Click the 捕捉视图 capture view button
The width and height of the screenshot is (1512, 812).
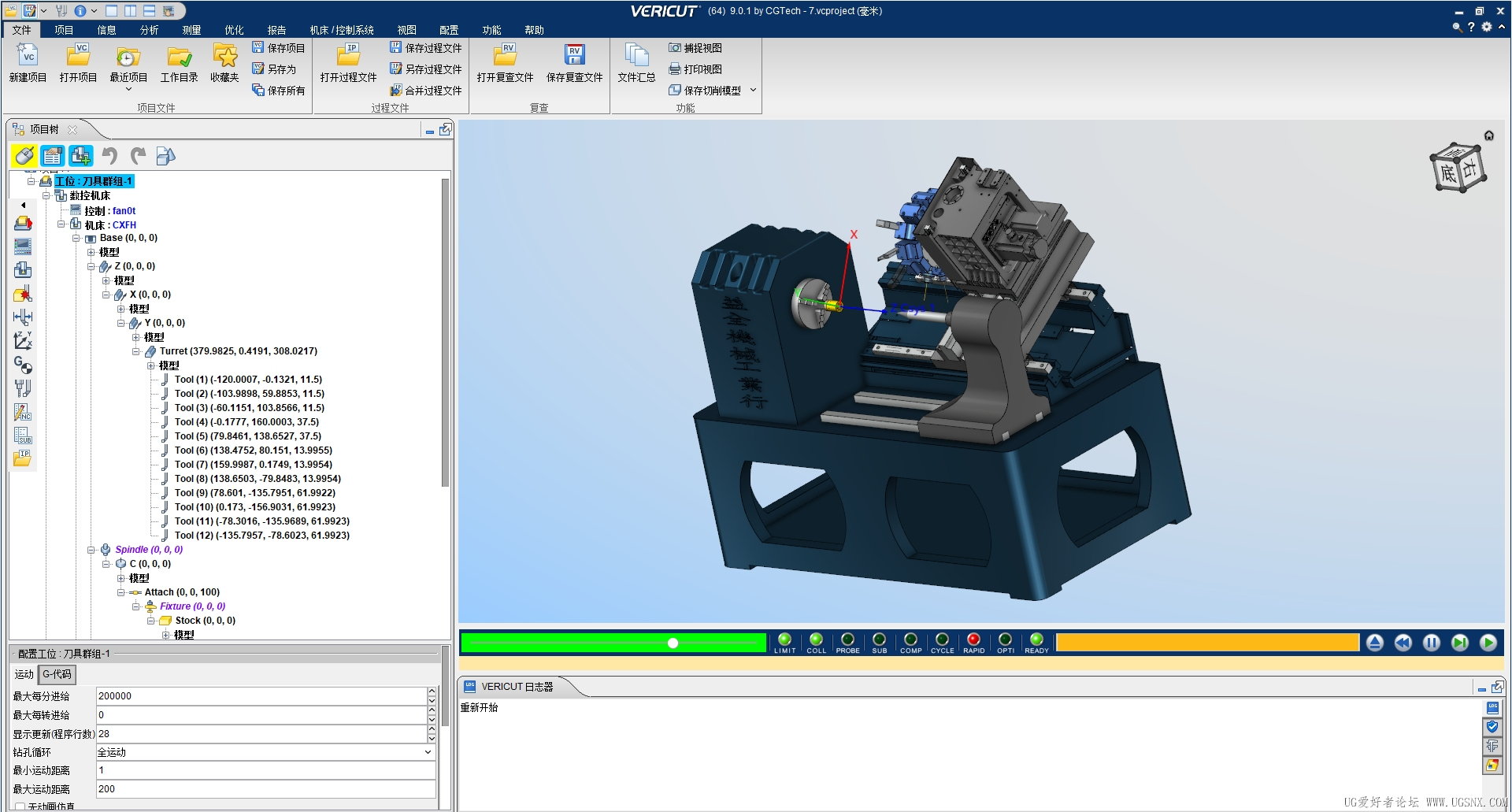click(695, 48)
